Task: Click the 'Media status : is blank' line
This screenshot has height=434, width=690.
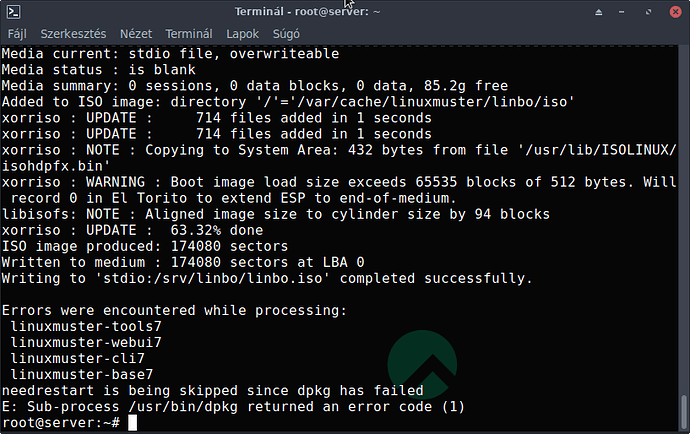Action: click(x=99, y=70)
